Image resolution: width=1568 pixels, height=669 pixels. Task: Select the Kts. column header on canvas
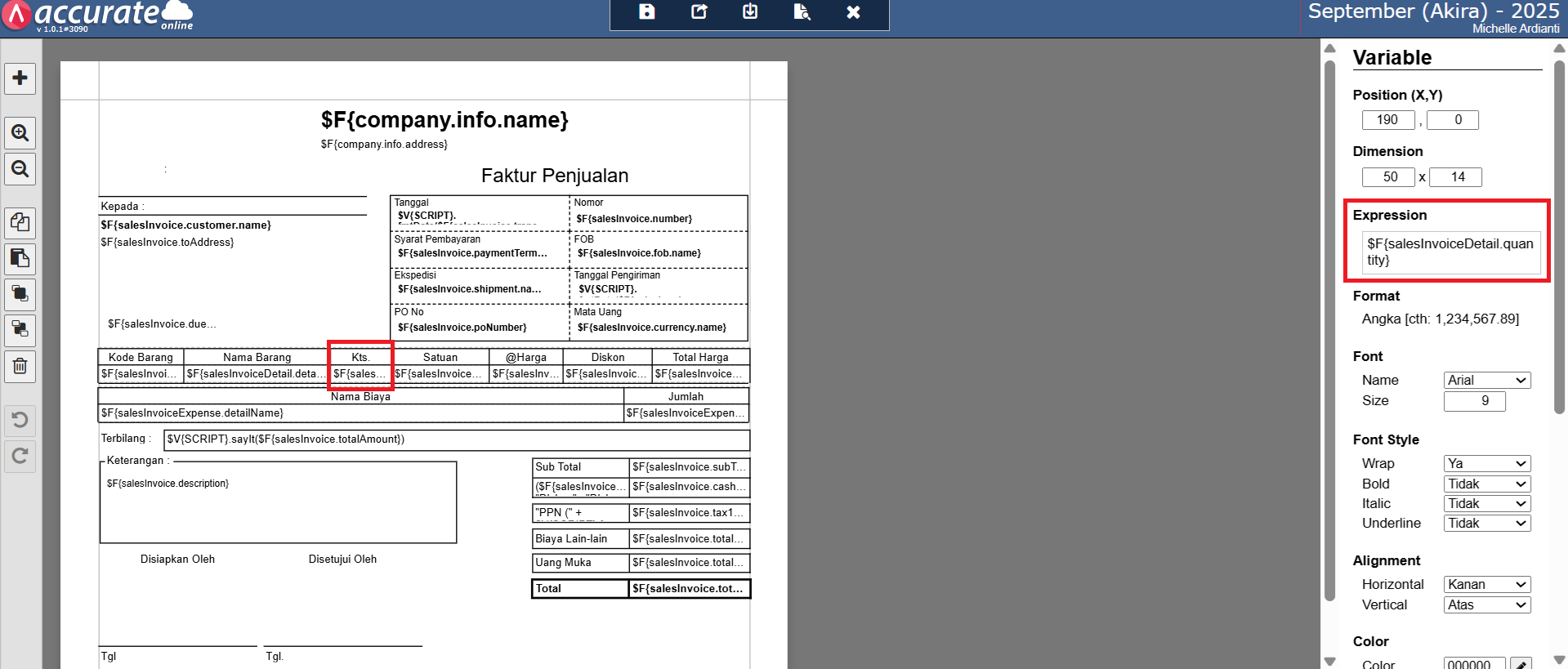click(360, 357)
